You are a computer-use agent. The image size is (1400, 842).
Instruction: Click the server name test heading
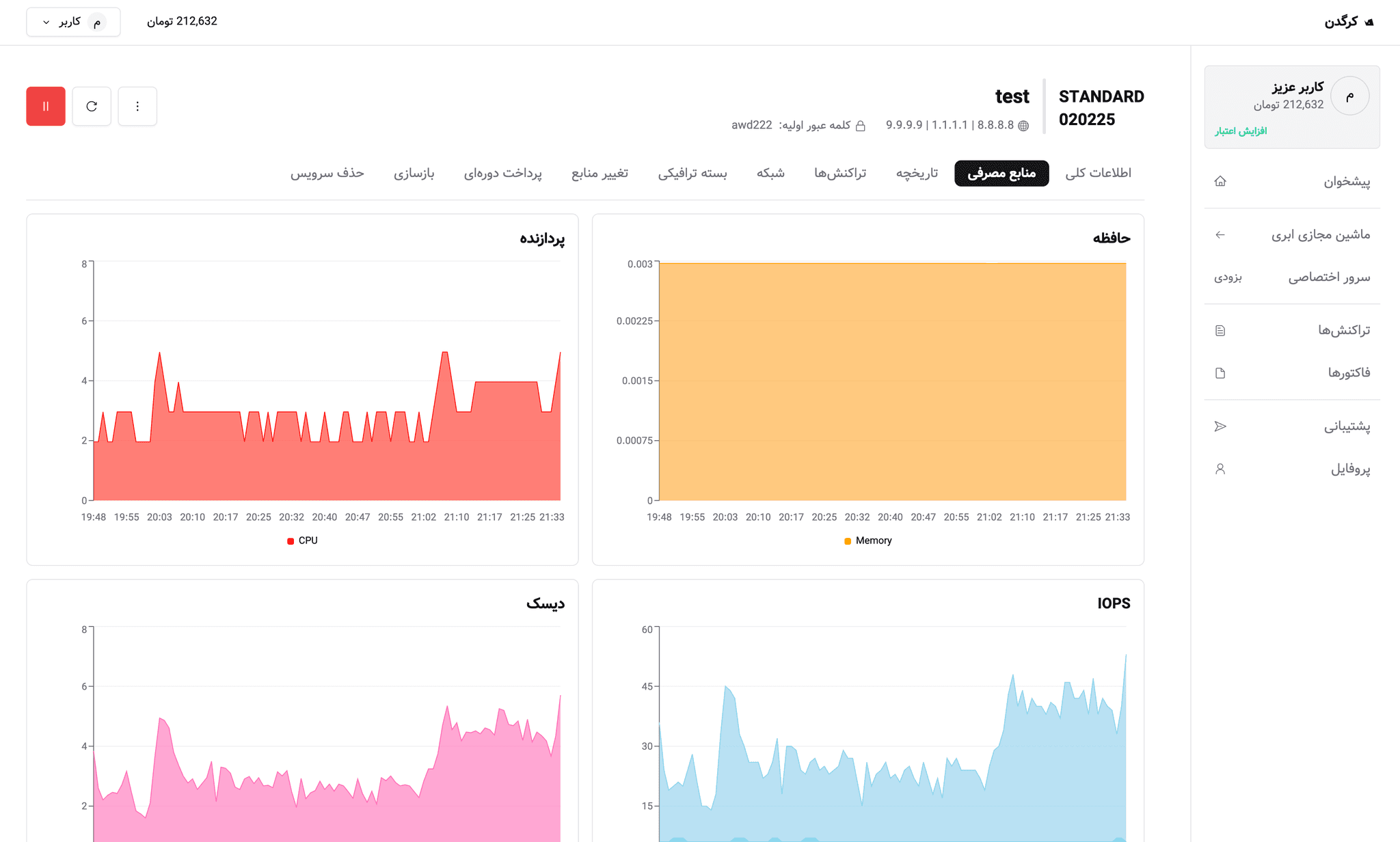click(1012, 96)
